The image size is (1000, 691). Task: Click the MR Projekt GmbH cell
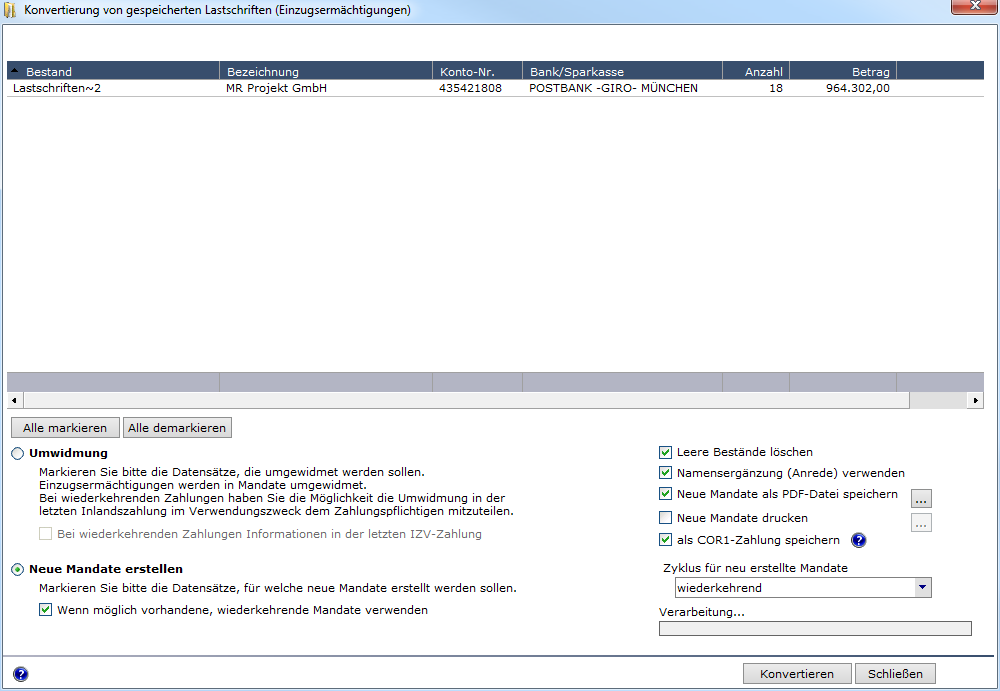click(x=276, y=88)
